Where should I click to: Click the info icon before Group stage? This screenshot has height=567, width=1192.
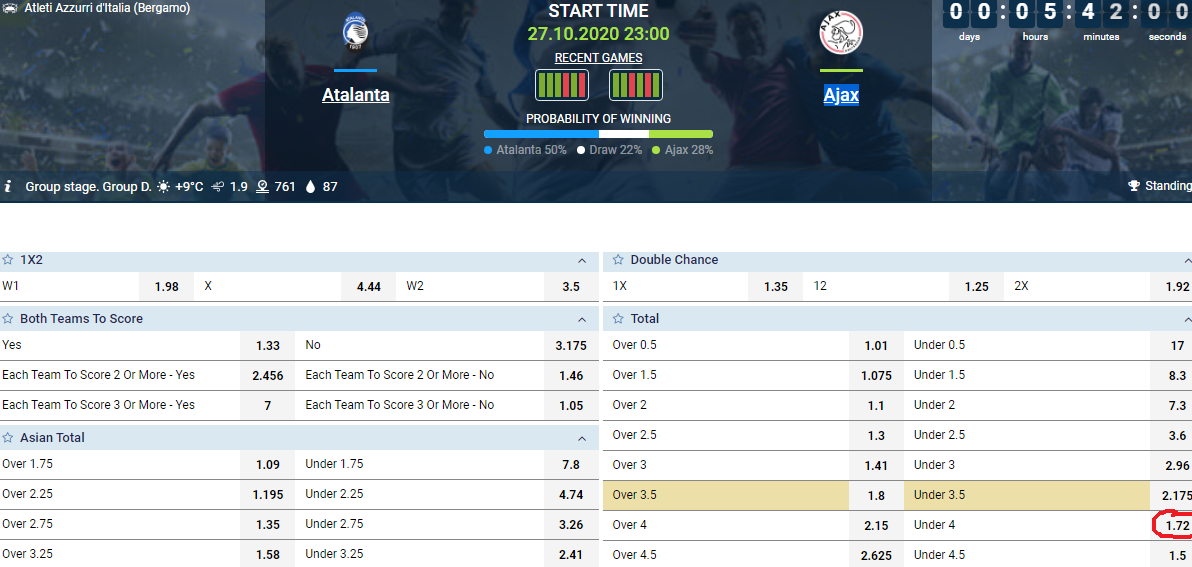click(x=8, y=186)
